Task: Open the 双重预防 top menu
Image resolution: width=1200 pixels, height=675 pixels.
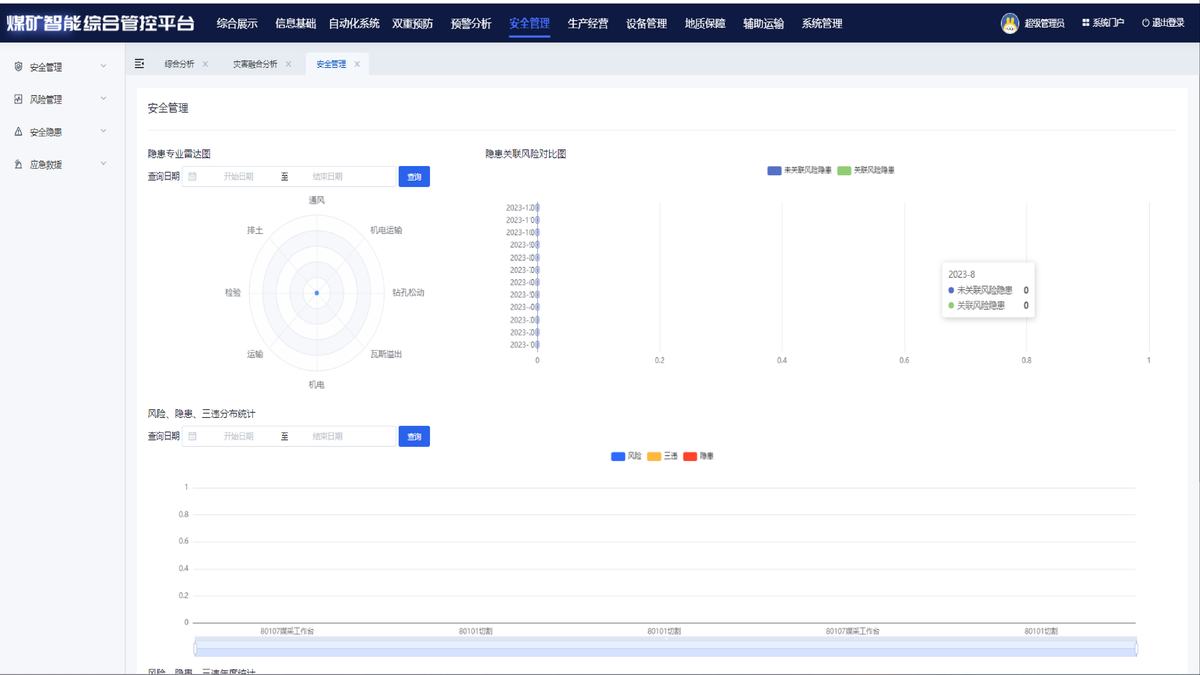Action: tap(412, 23)
